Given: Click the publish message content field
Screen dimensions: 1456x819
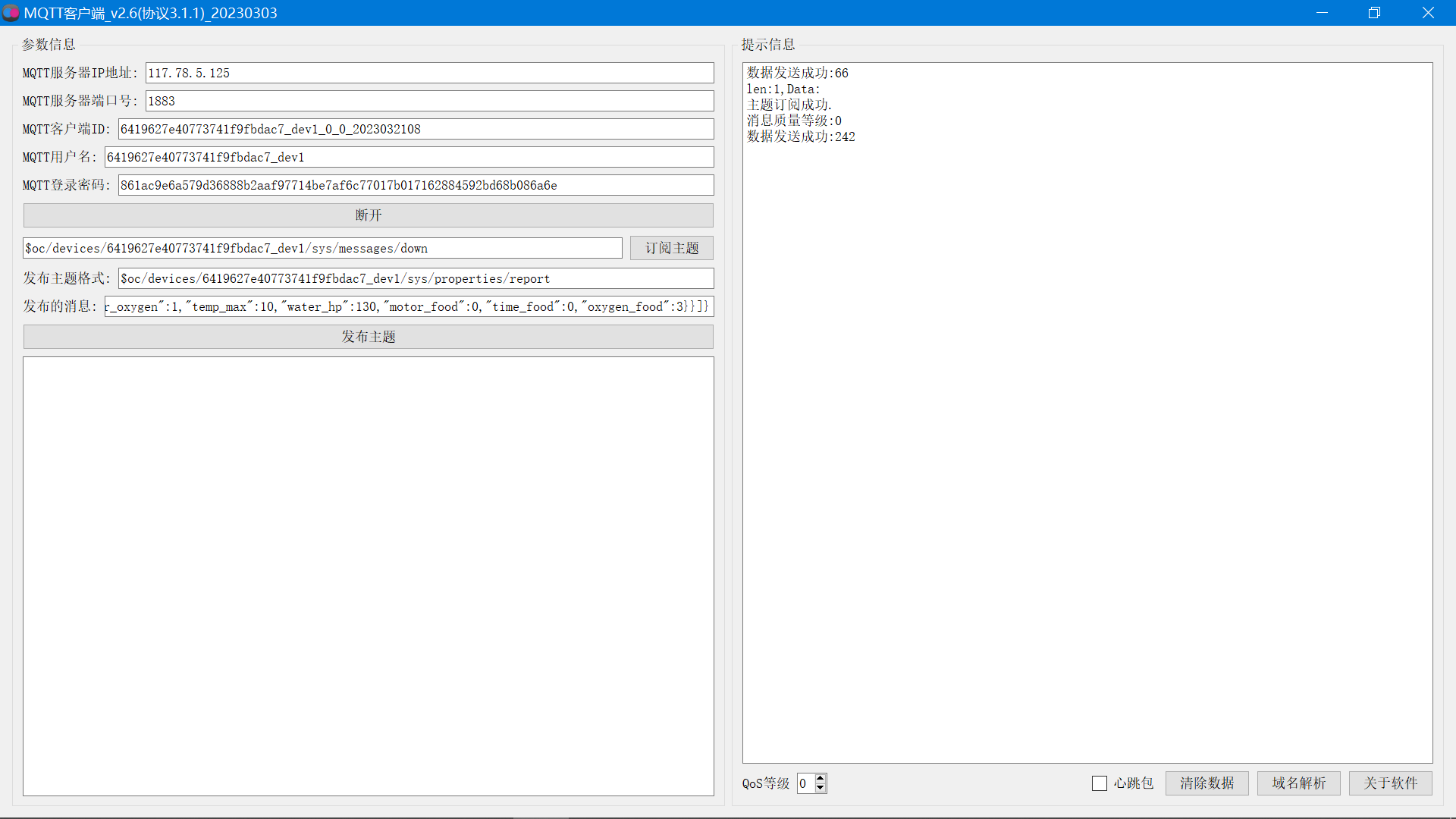Looking at the screenshot, I should coord(409,306).
